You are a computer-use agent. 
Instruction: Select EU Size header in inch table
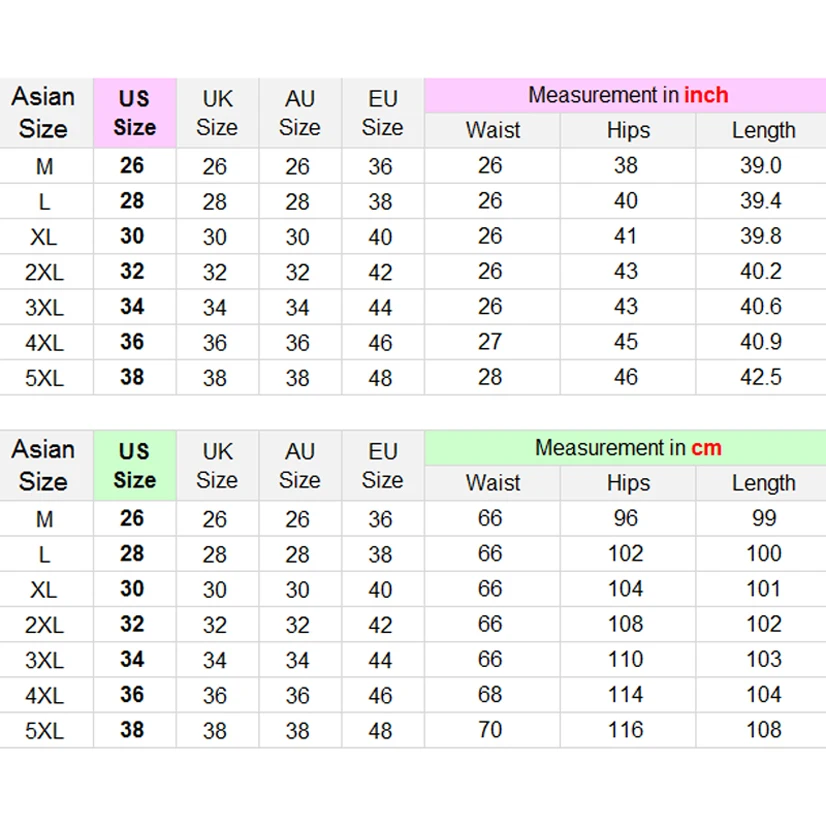tap(382, 113)
